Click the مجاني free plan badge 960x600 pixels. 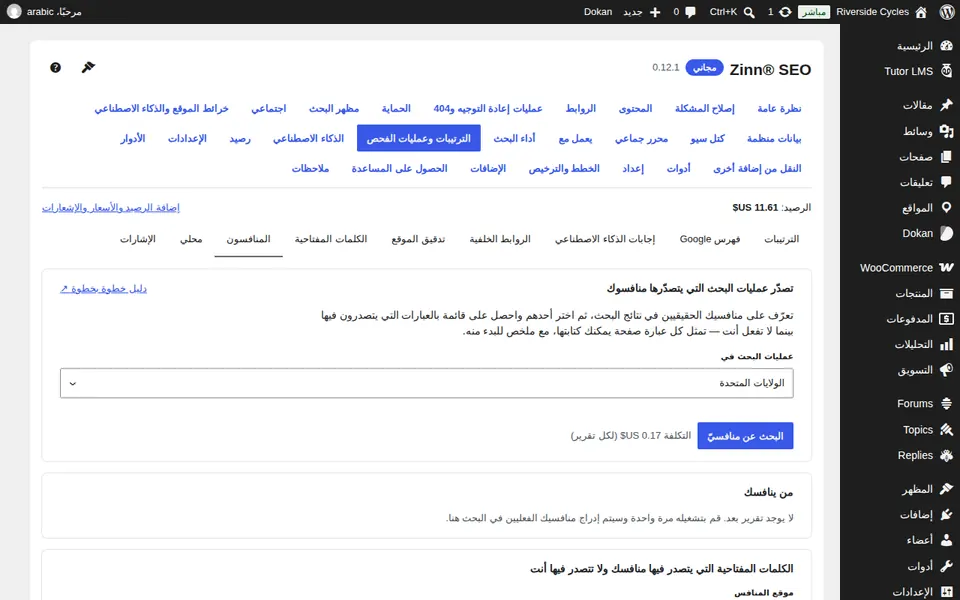705,67
